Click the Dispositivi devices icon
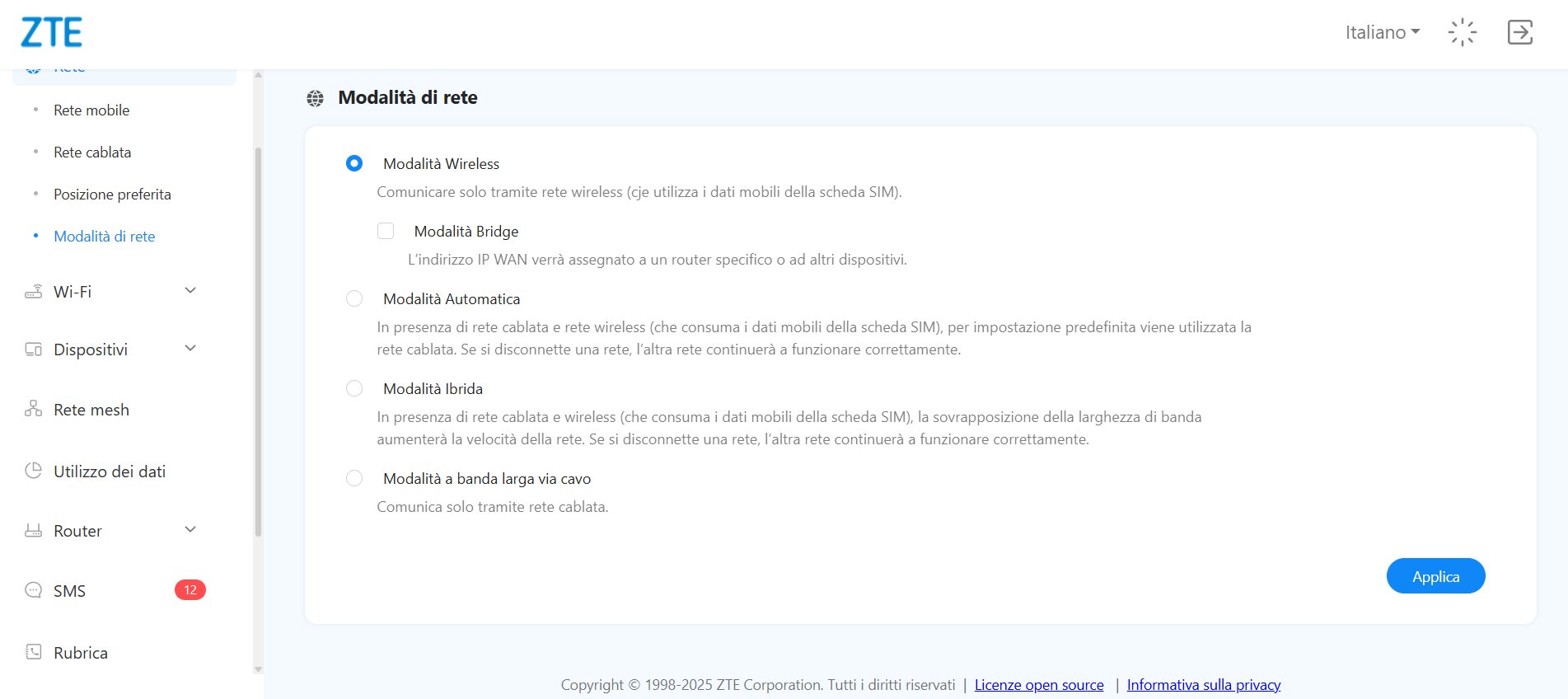The height and width of the screenshot is (699, 1568). click(x=33, y=349)
